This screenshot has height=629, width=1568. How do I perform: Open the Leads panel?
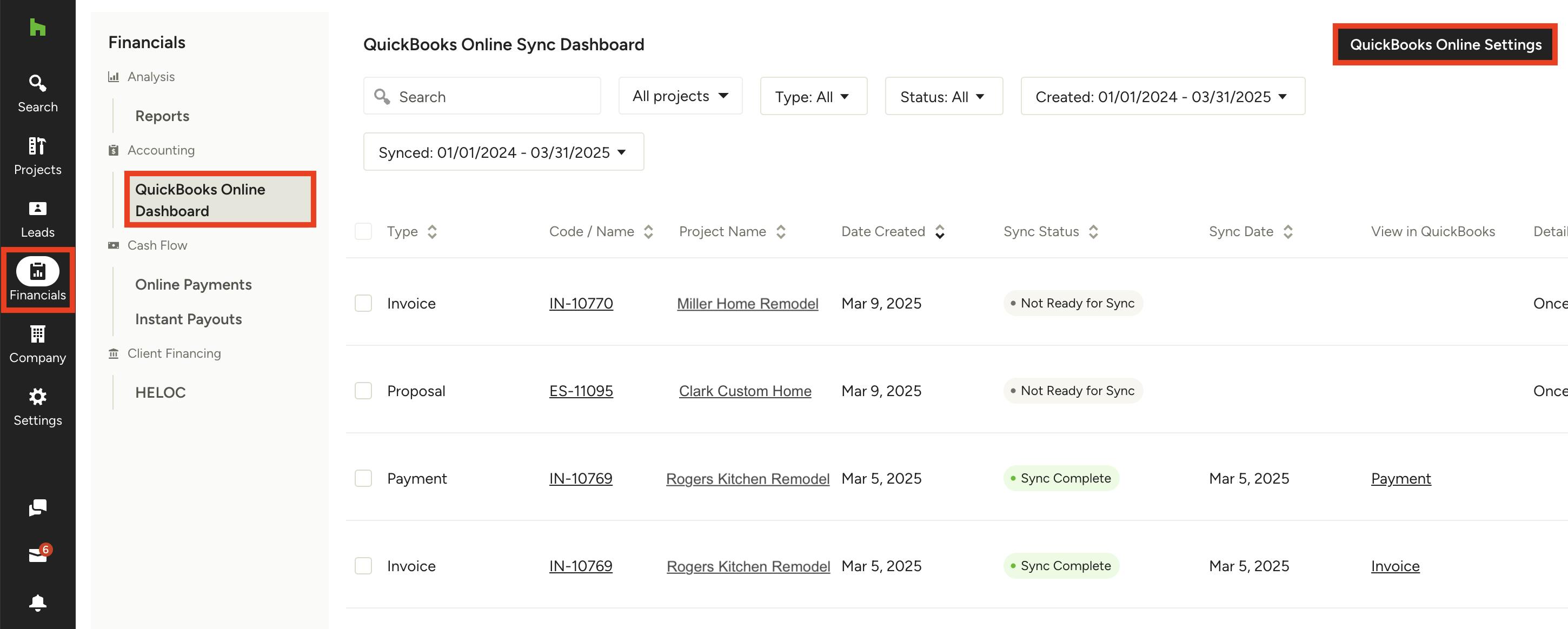[x=37, y=209]
